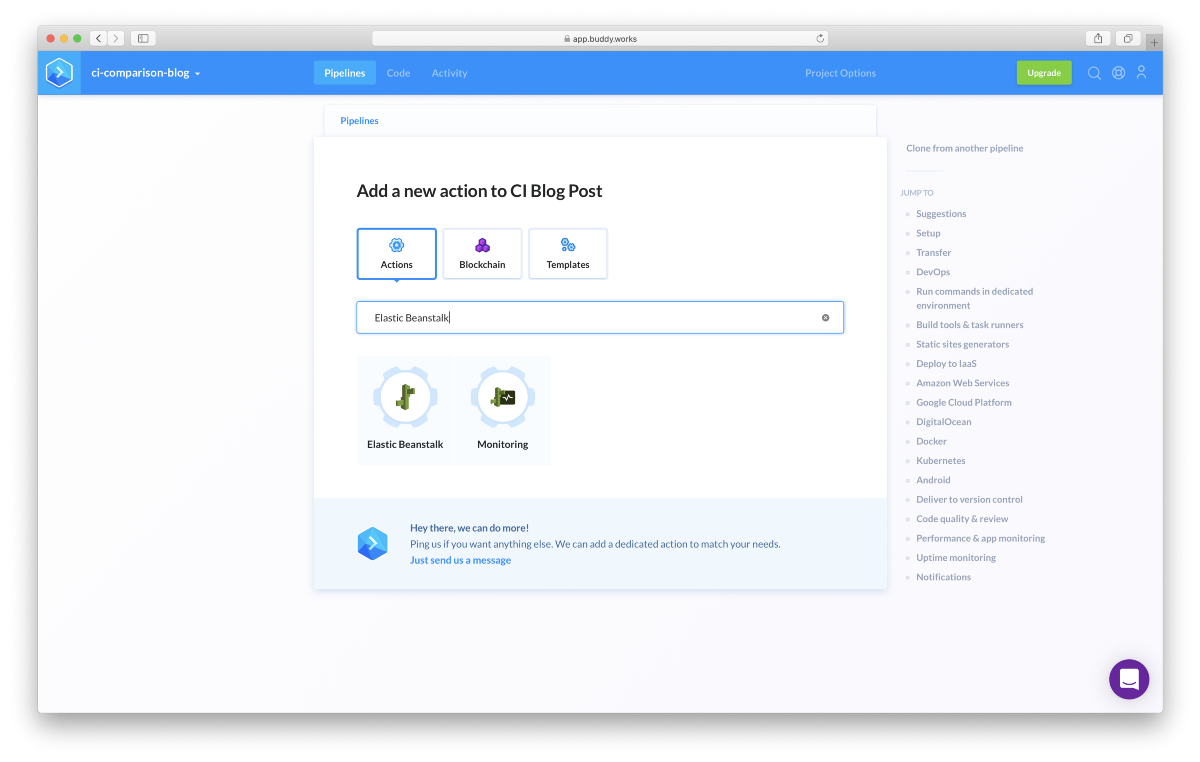Jump to Deploy to IaaS
The image size is (1200, 762).
coord(946,364)
